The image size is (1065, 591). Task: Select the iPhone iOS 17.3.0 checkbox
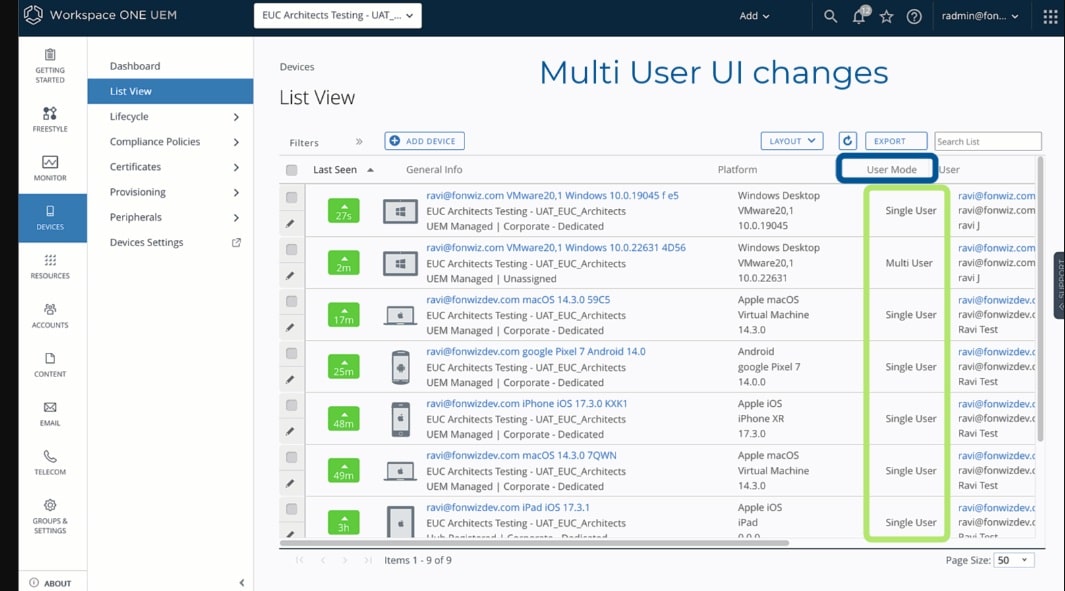tap(291, 405)
